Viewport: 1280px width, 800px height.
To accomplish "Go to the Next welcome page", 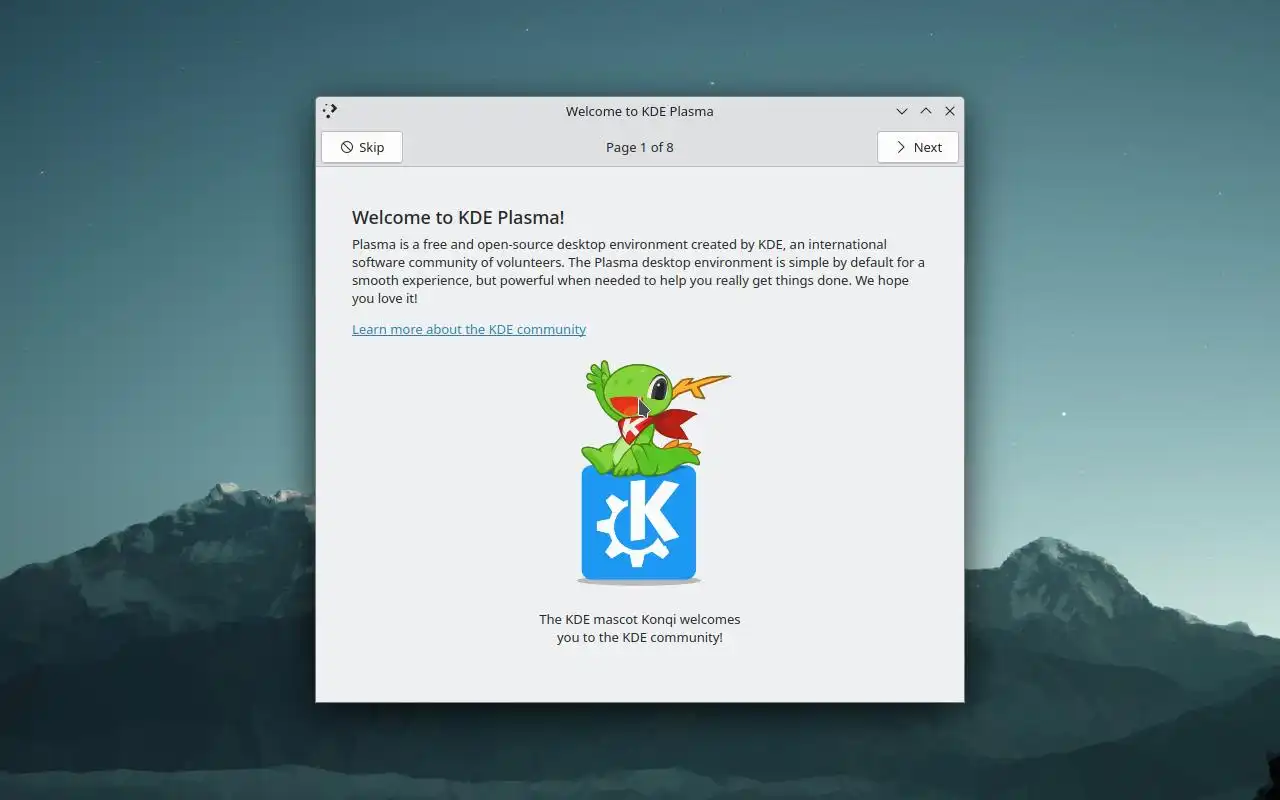I will (917, 147).
